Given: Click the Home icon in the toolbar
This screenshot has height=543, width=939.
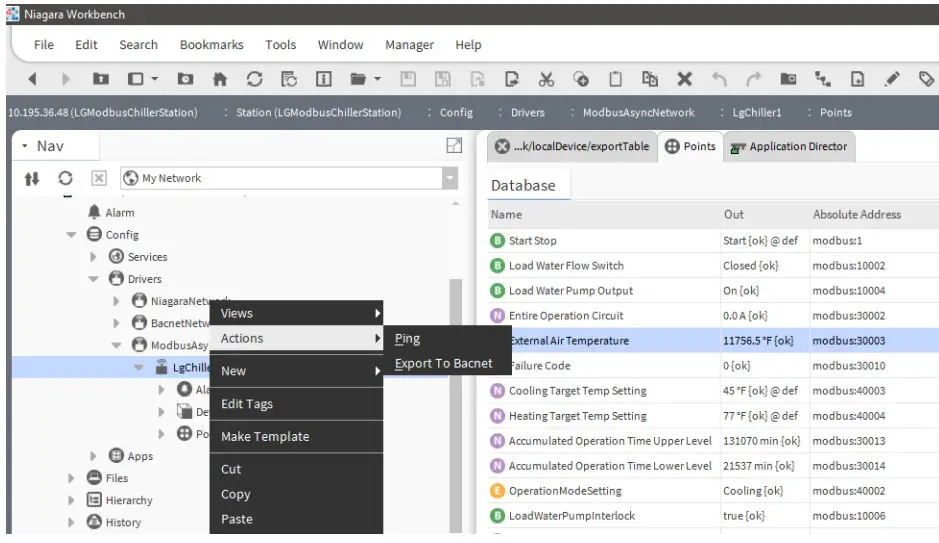Looking at the screenshot, I should pos(220,79).
